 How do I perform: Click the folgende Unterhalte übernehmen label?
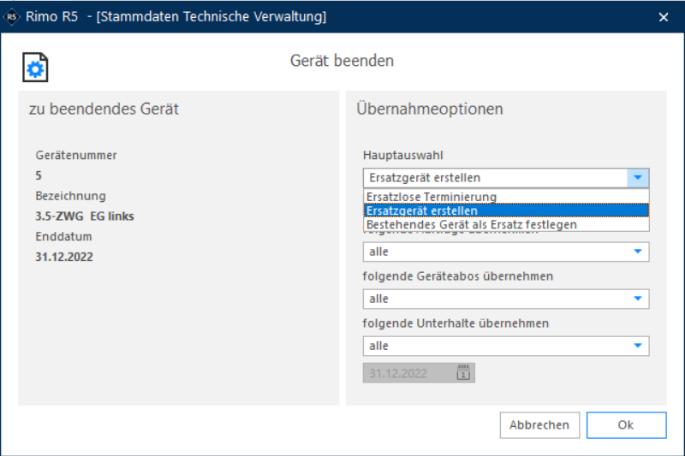point(456,323)
